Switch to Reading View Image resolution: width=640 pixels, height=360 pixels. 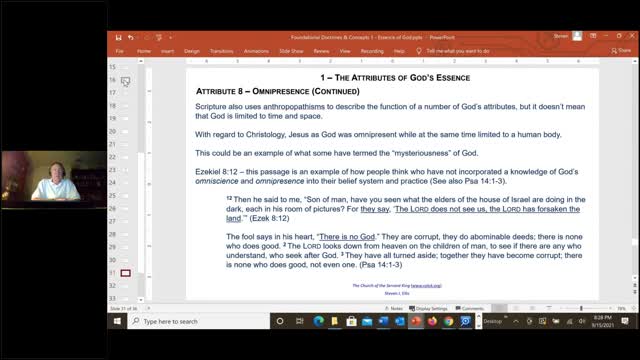pos(532,308)
